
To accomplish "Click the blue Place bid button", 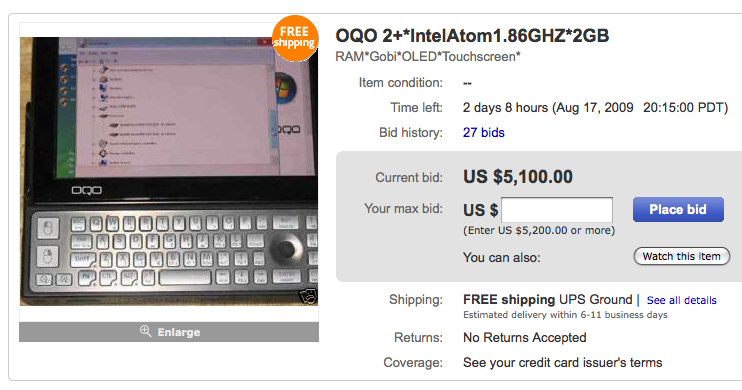I will pyautogui.click(x=678, y=210).
